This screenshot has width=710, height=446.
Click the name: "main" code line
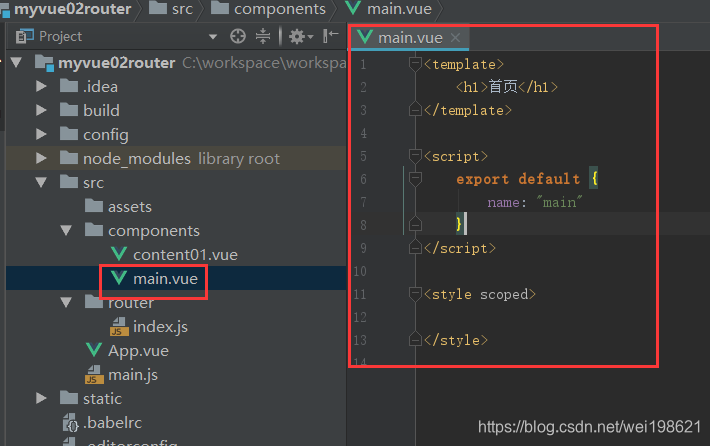(x=535, y=202)
